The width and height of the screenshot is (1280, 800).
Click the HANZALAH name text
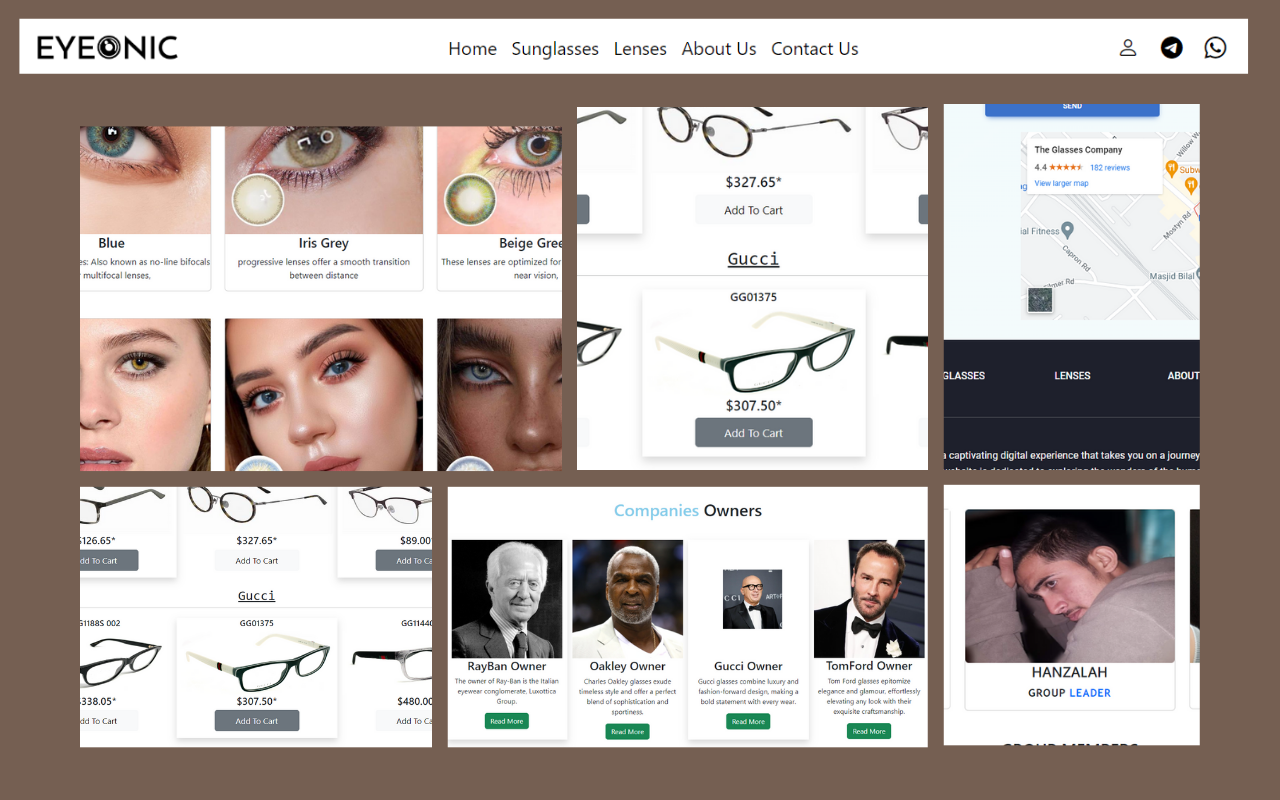[1069, 672]
